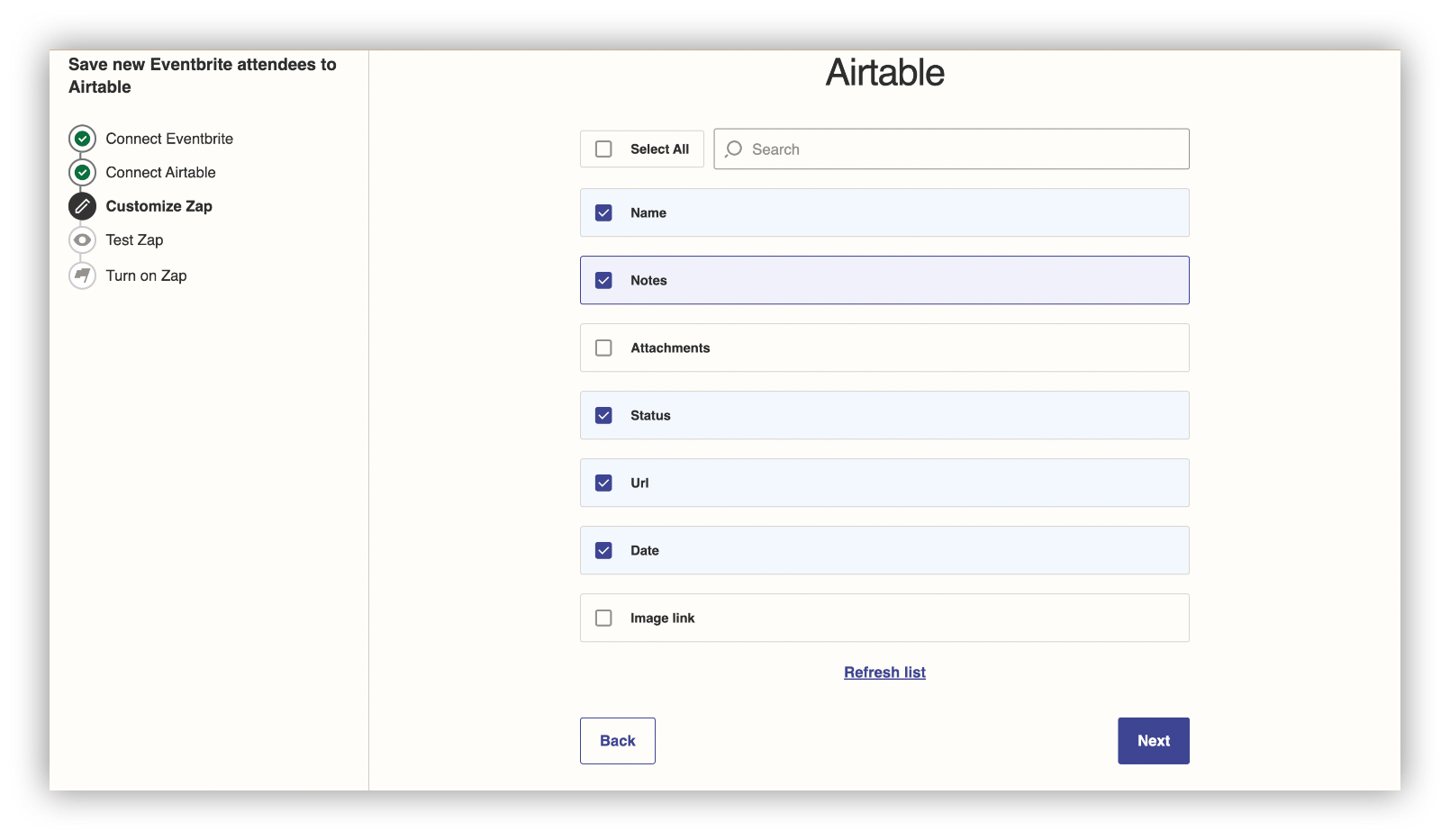Click the Save new Eventbrite attendees title
The image size is (1450, 840).
coord(203,76)
